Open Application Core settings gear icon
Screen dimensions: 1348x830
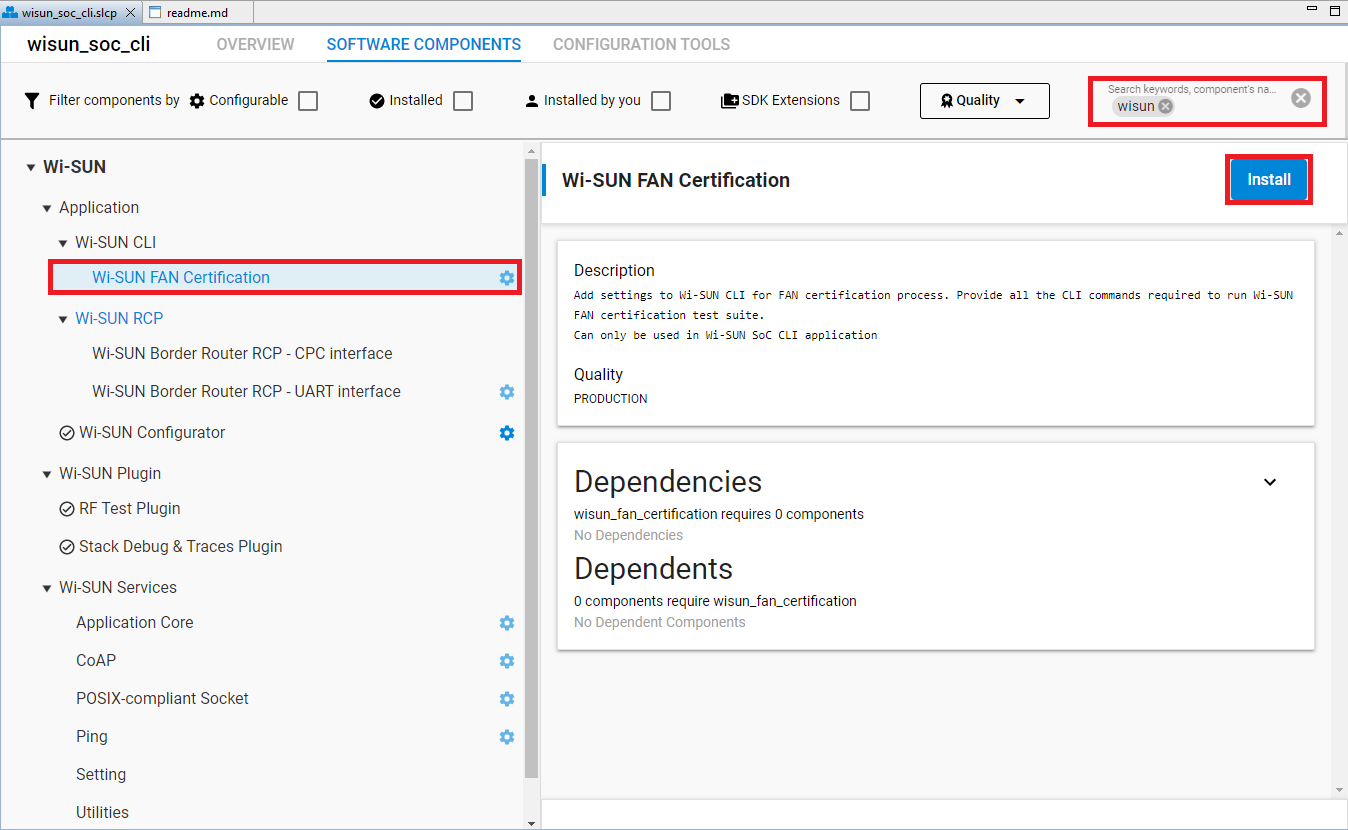click(x=507, y=623)
